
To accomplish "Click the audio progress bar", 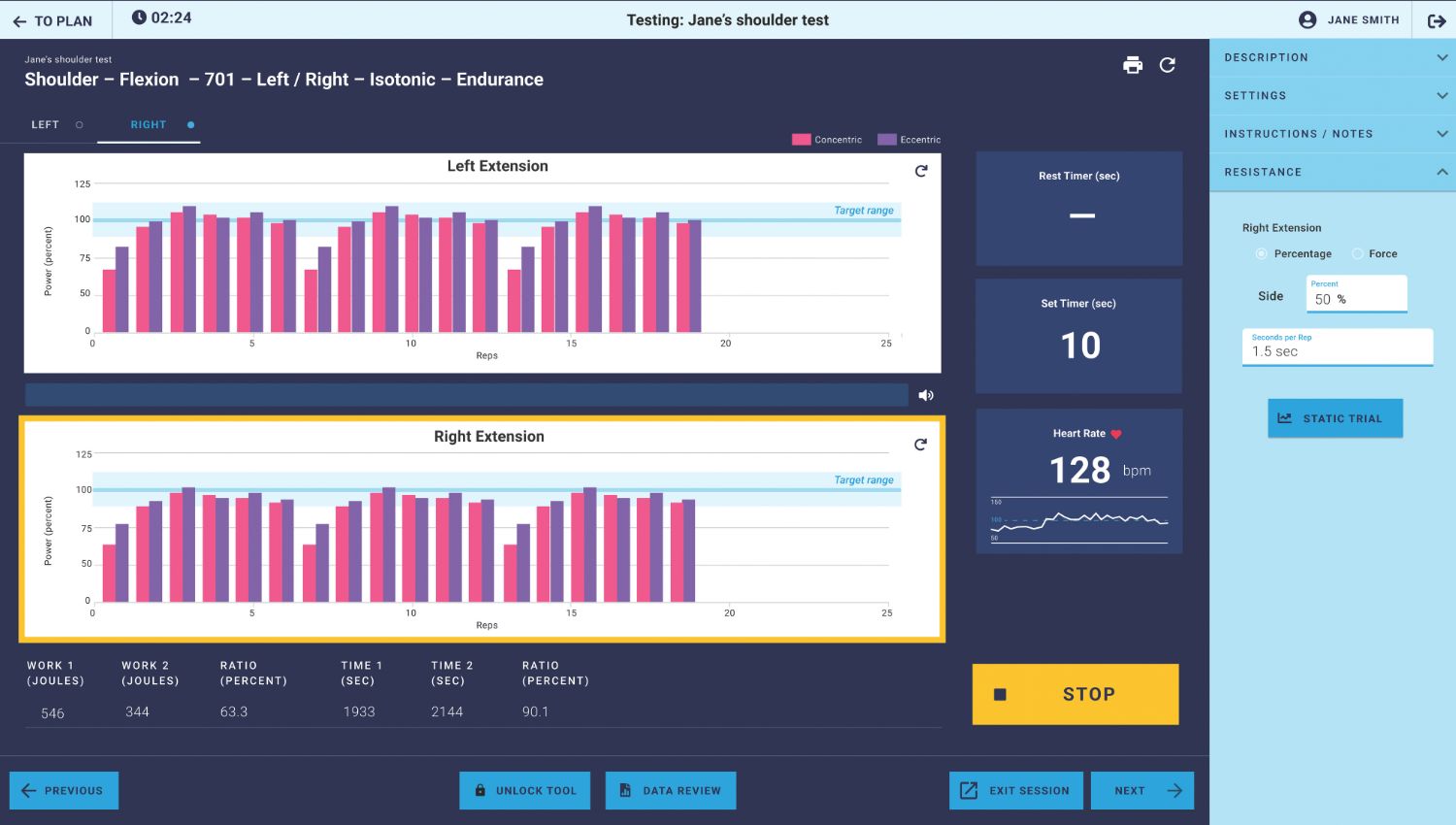I will click(x=466, y=395).
